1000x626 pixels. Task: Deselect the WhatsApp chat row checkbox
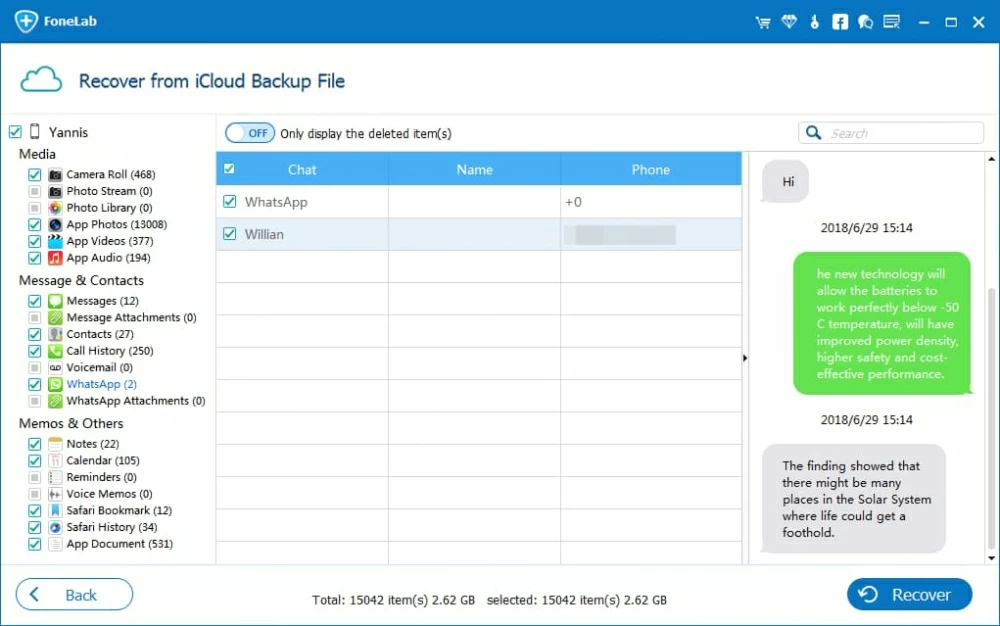[x=230, y=202]
